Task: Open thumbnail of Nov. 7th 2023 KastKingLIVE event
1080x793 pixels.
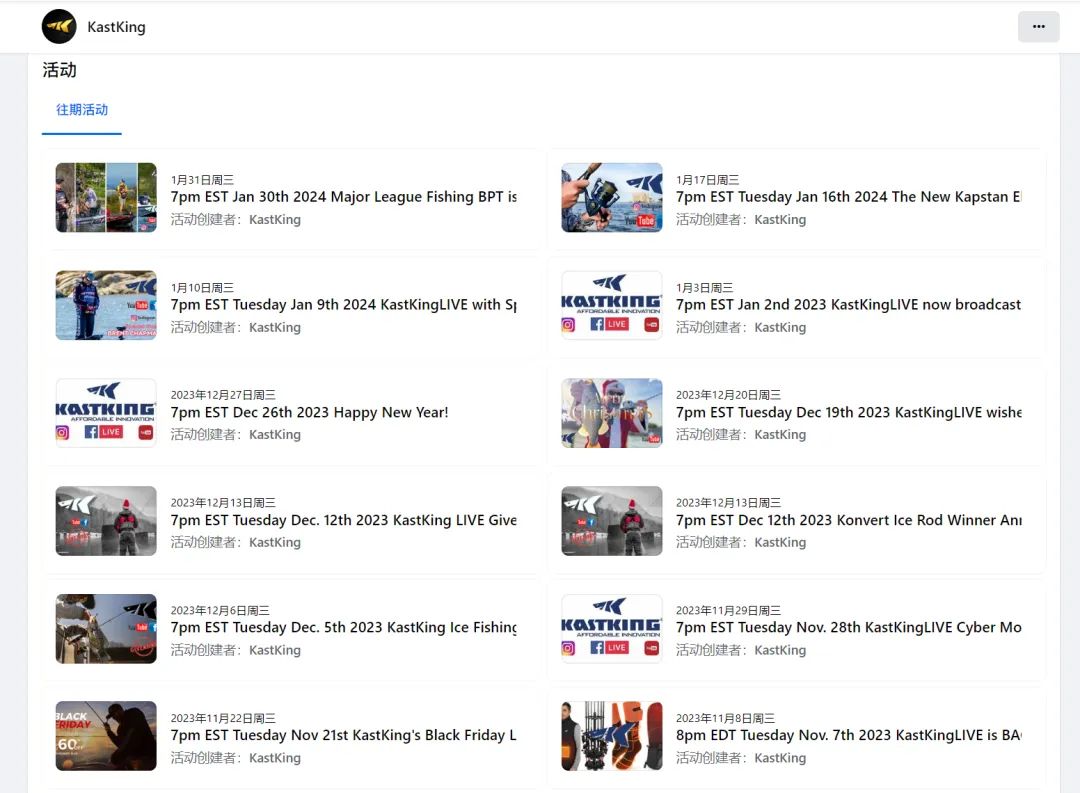Action: pyautogui.click(x=612, y=736)
